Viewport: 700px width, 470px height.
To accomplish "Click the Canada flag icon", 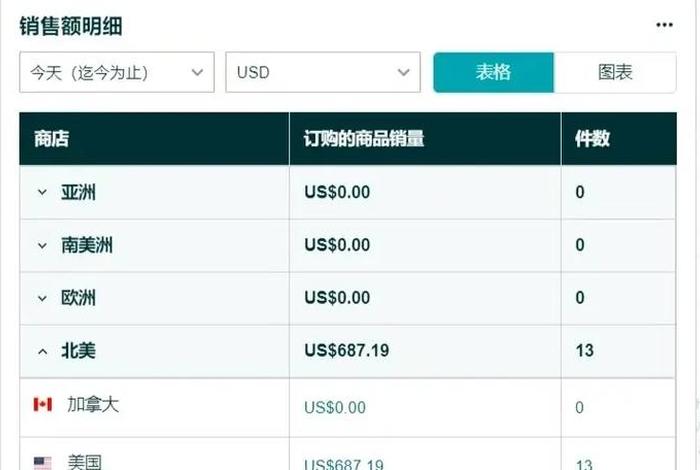I will tap(43, 404).
